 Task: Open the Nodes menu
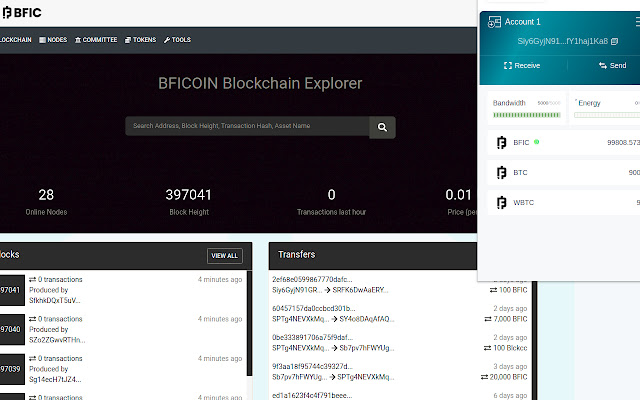[53, 40]
